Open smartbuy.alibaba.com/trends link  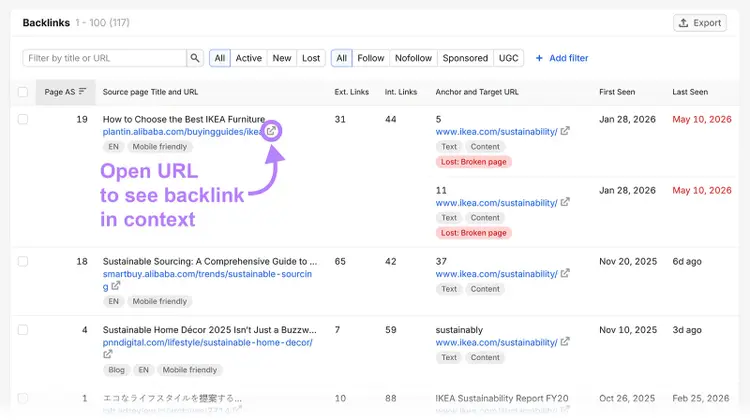click(x=207, y=274)
